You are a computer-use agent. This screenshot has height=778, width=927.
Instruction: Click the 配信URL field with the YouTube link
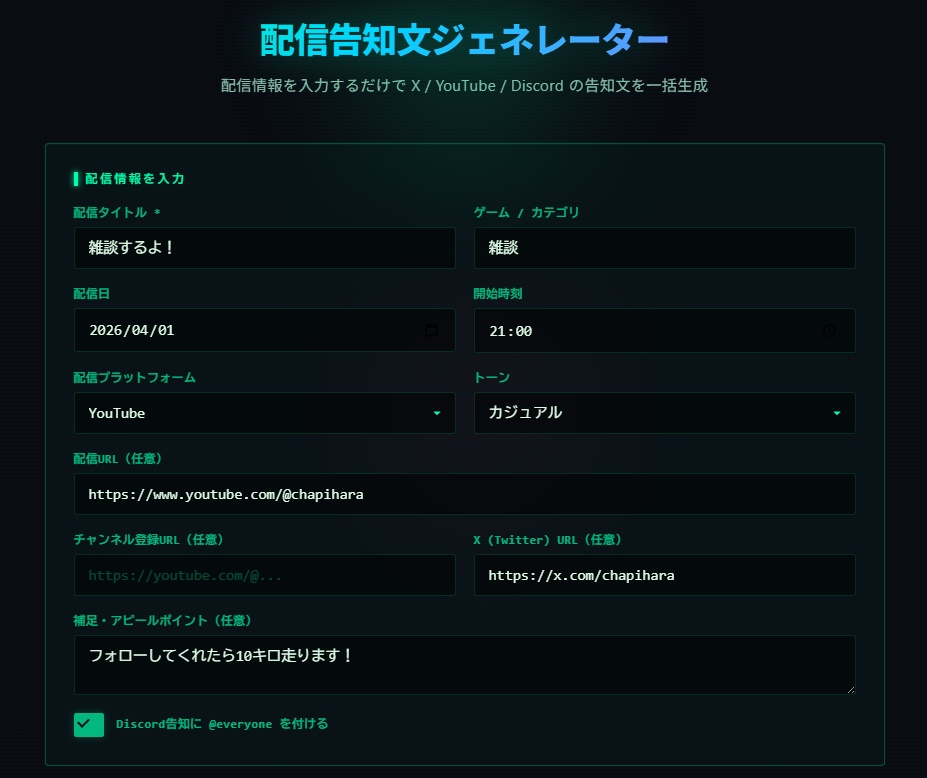464,494
